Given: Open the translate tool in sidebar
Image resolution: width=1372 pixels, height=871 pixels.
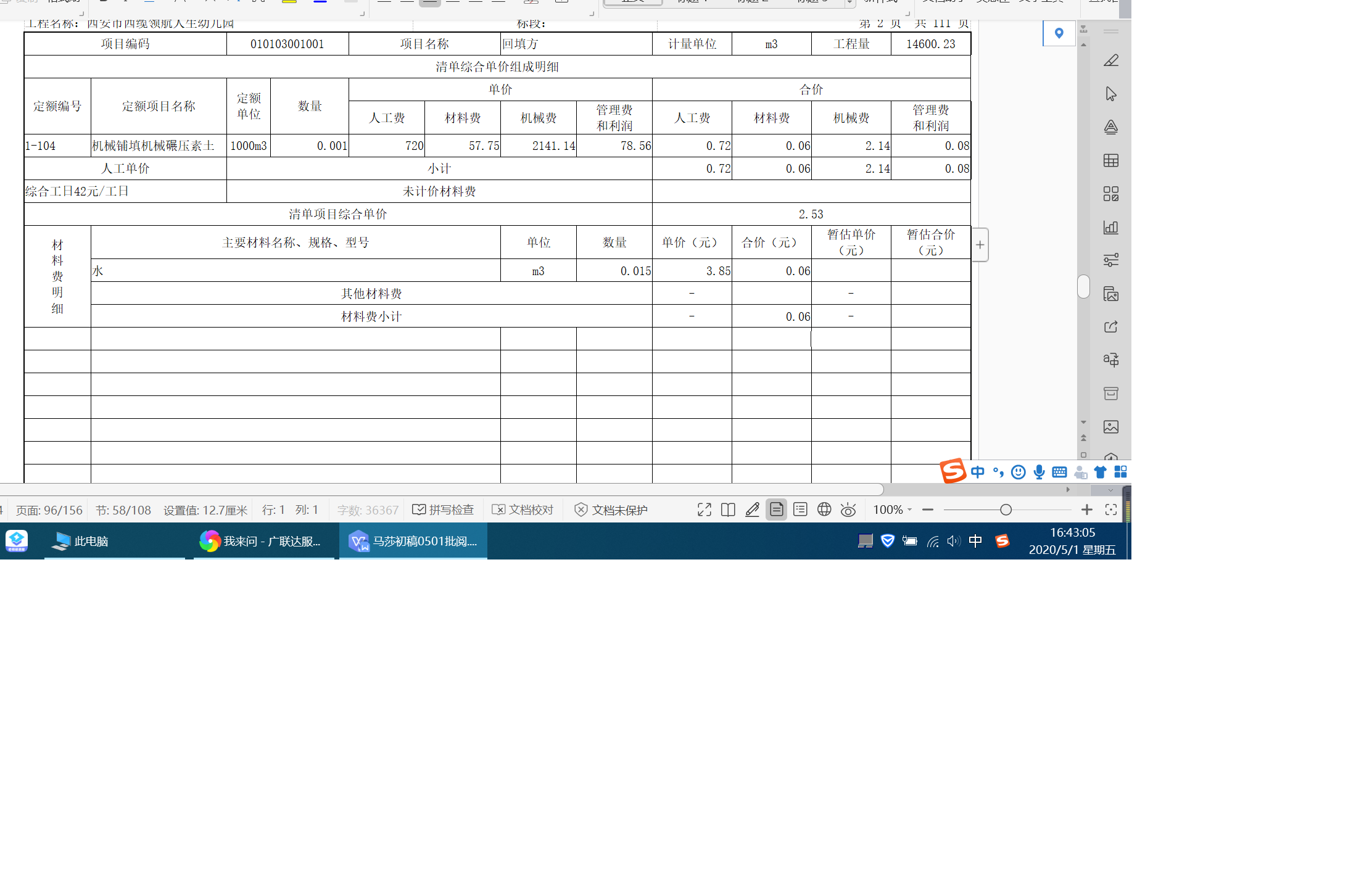Looking at the screenshot, I should point(1110,360).
